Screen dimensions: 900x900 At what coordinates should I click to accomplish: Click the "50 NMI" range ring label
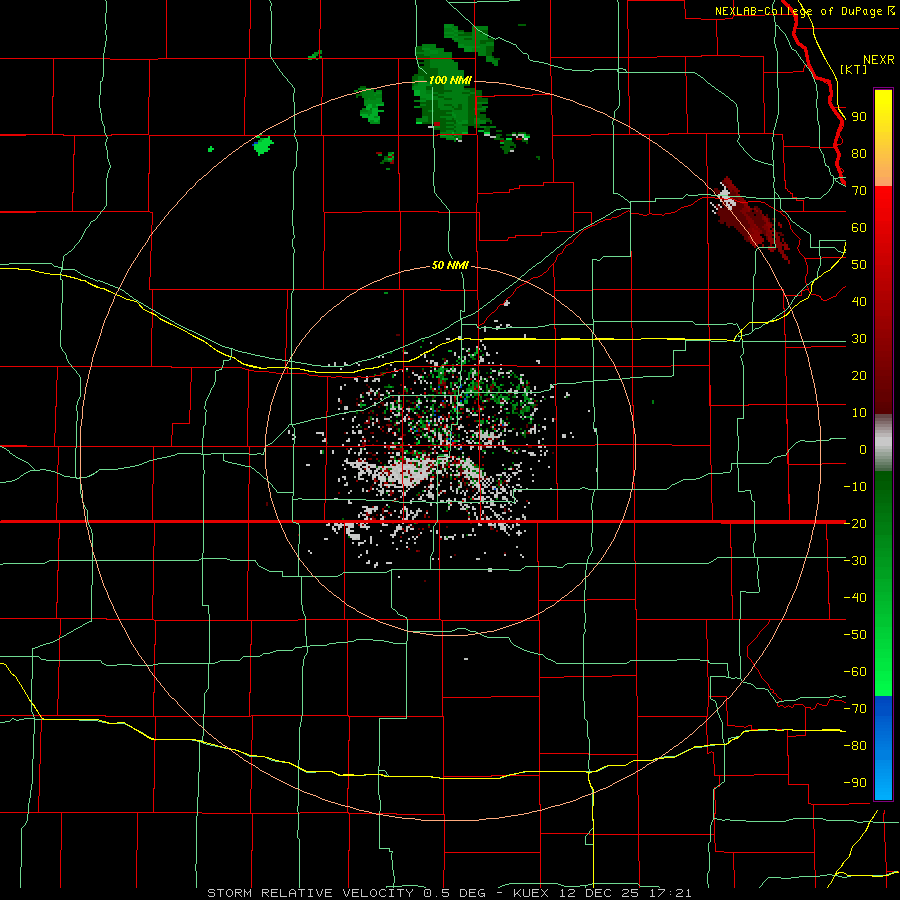click(450, 265)
